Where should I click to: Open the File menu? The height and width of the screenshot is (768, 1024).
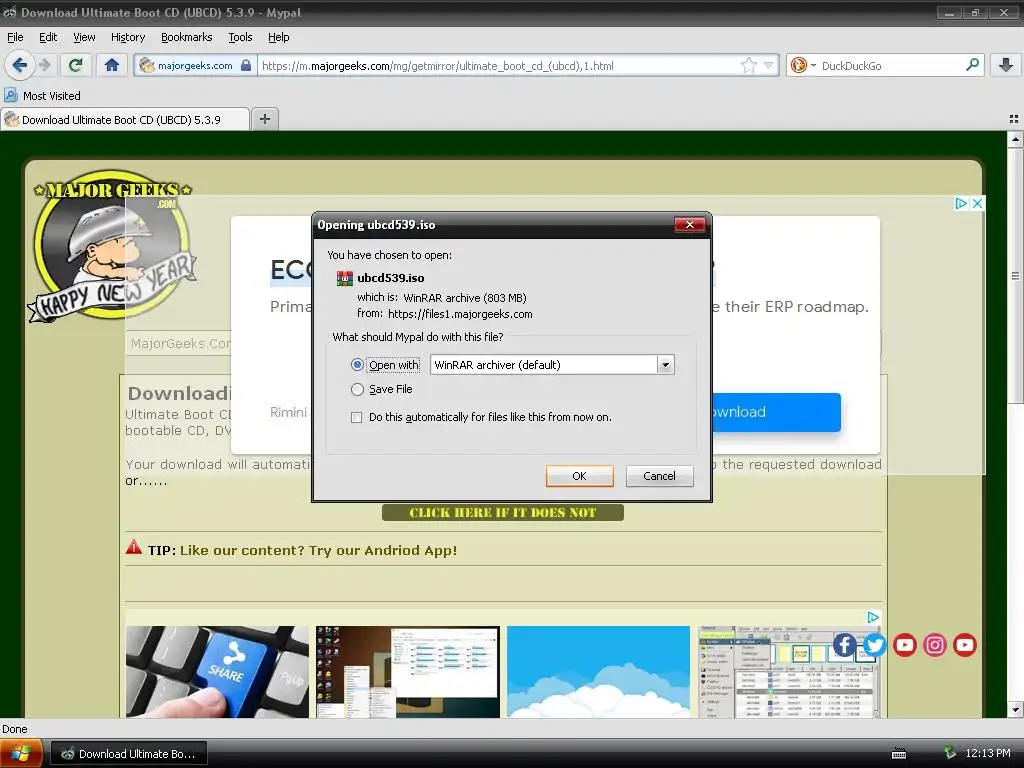(x=15, y=37)
